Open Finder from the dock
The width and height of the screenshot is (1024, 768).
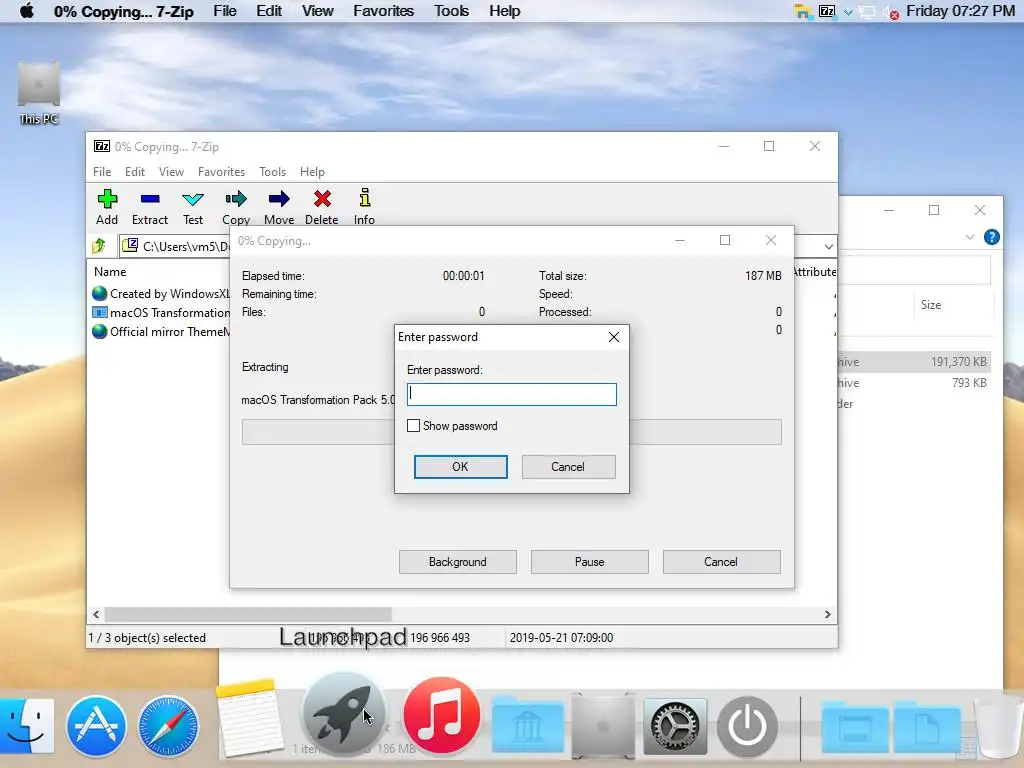[25, 726]
